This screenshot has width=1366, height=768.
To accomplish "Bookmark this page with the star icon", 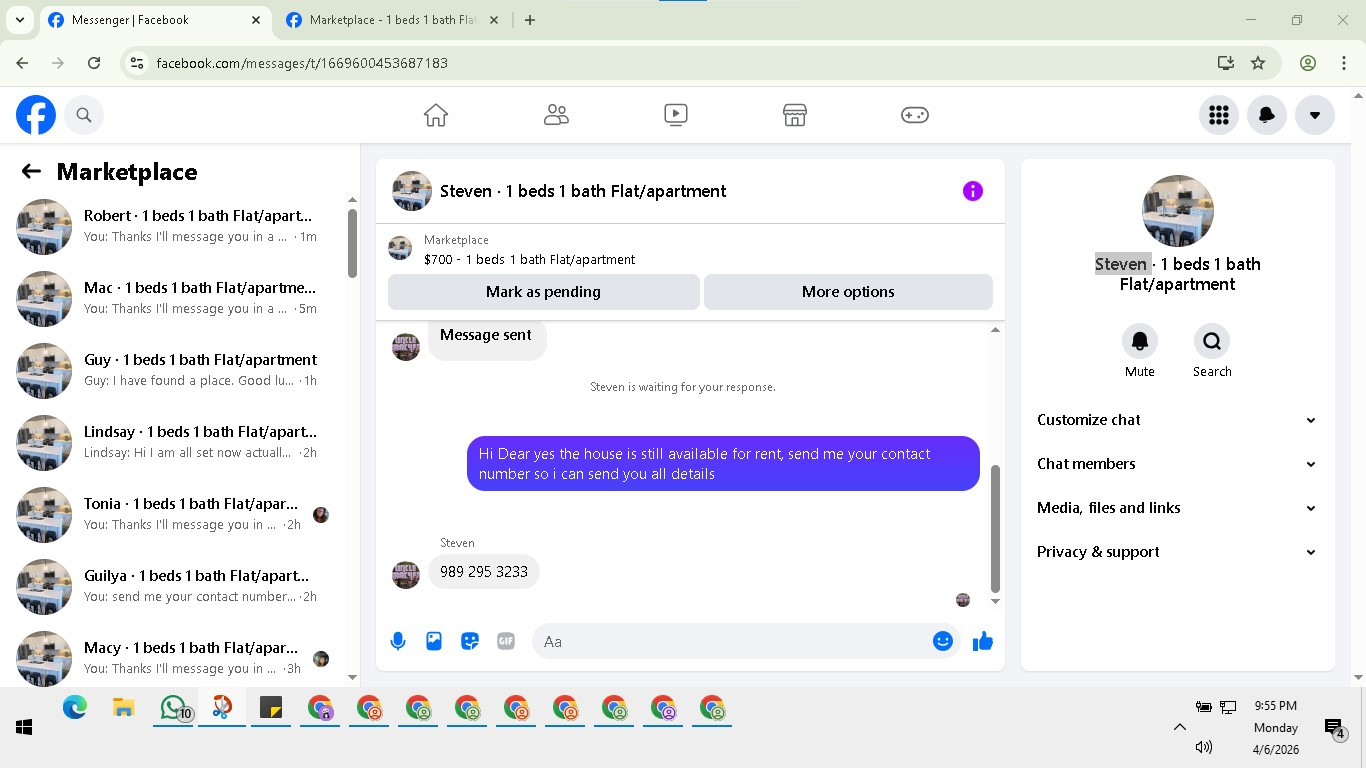I will (1258, 63).
